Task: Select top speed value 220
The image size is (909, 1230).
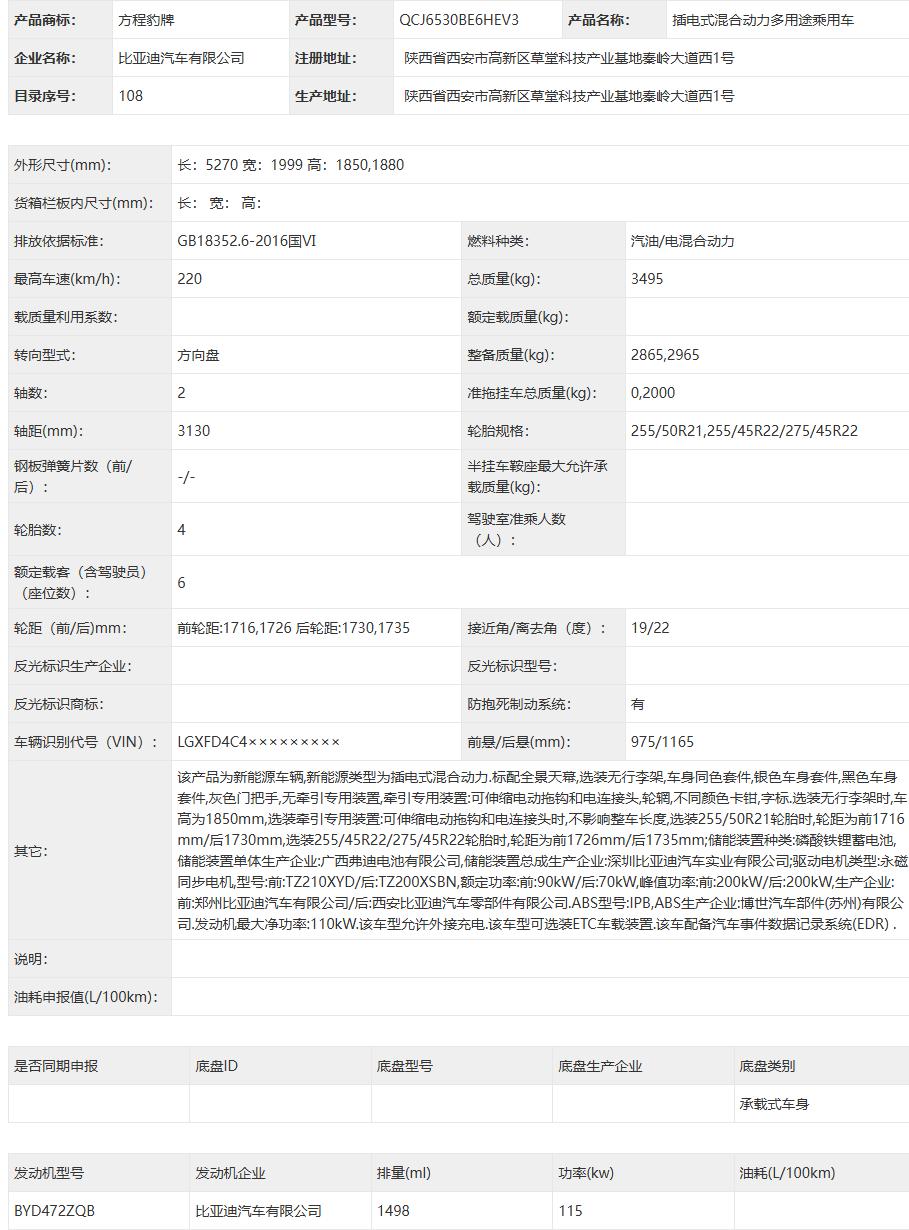Action: (189, 279)
